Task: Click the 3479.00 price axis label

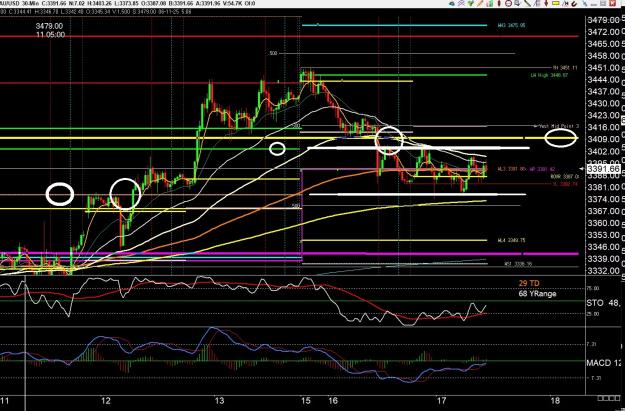Action: coord(603,20)
